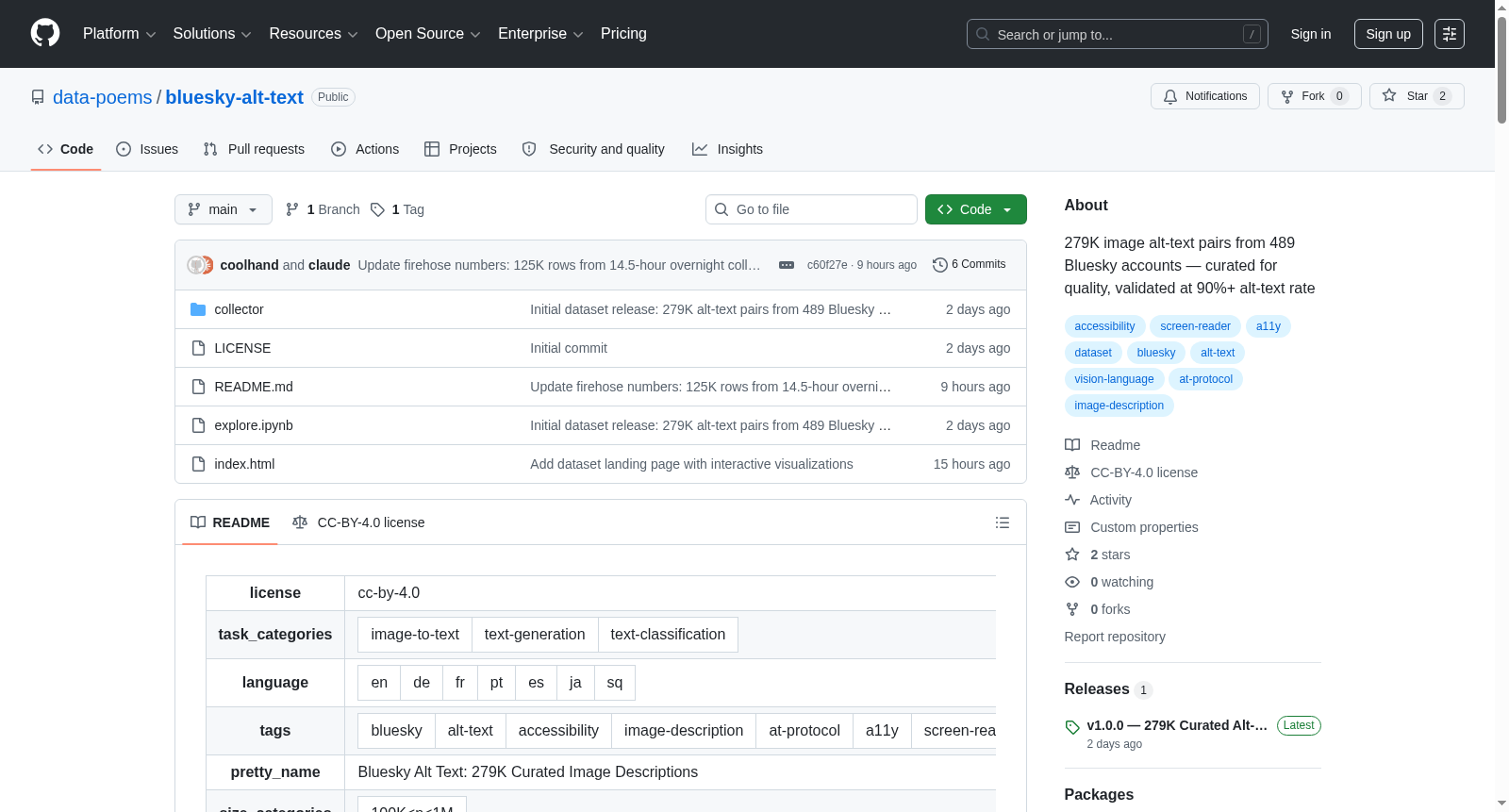Screen dimensions: 1509x812
Task: Click the index.html file icon
Action: pyautogui.click(x=198, y=464)
